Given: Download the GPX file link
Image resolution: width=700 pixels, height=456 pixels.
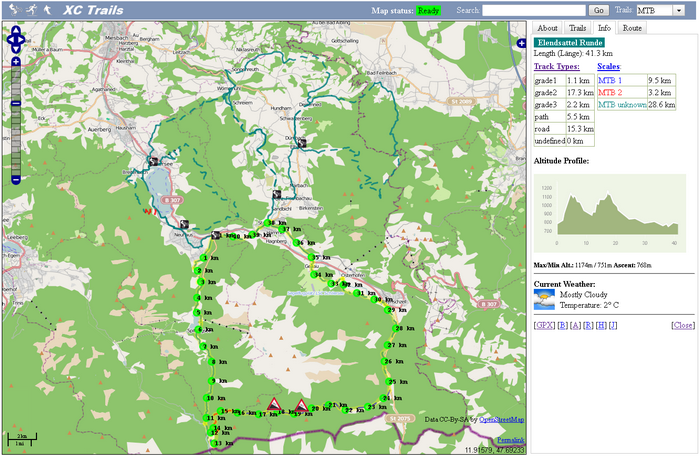Looking at the screenshot, I should tap(544, 325).
